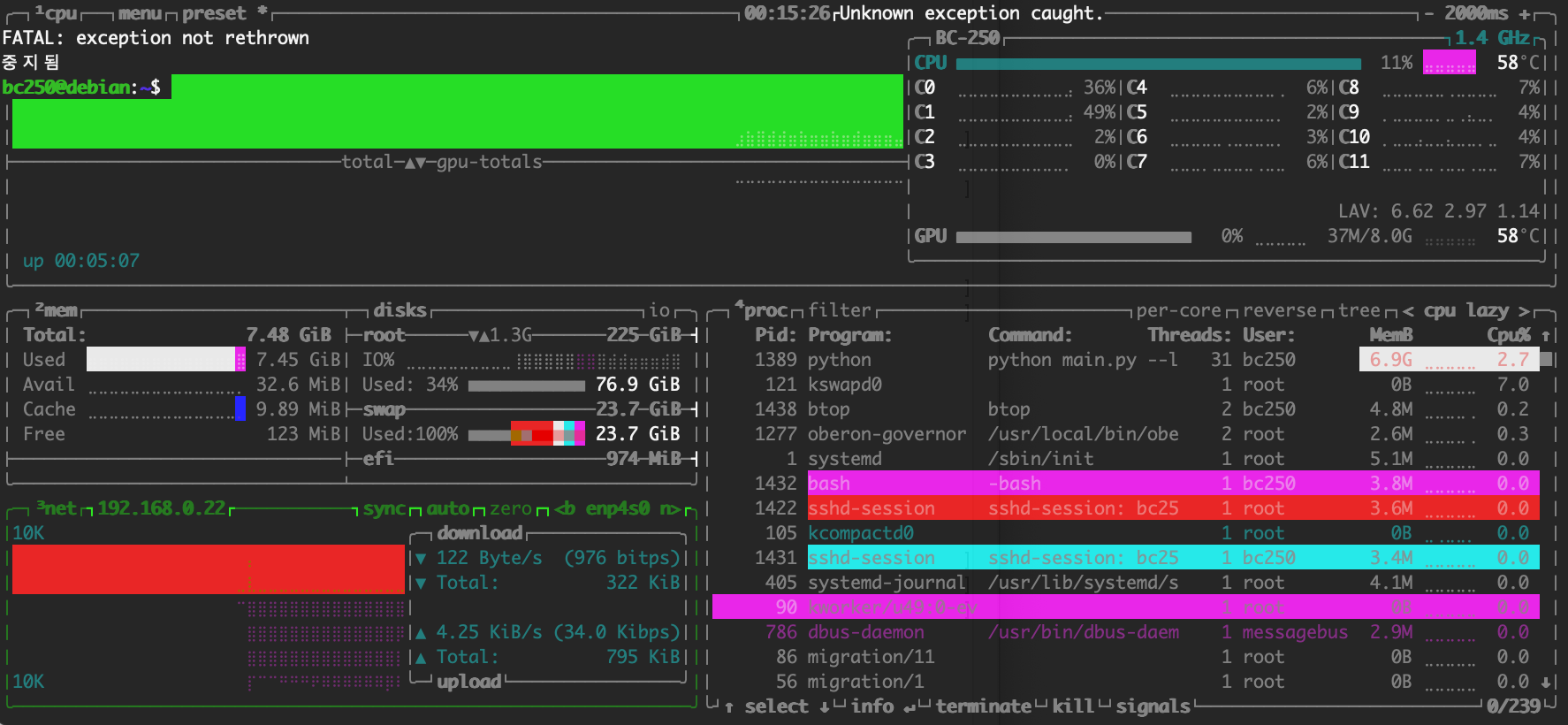The height and width of the screenshot is (725, 1568).
Task: Toggle net auto scaling
Action: [448, 508]
